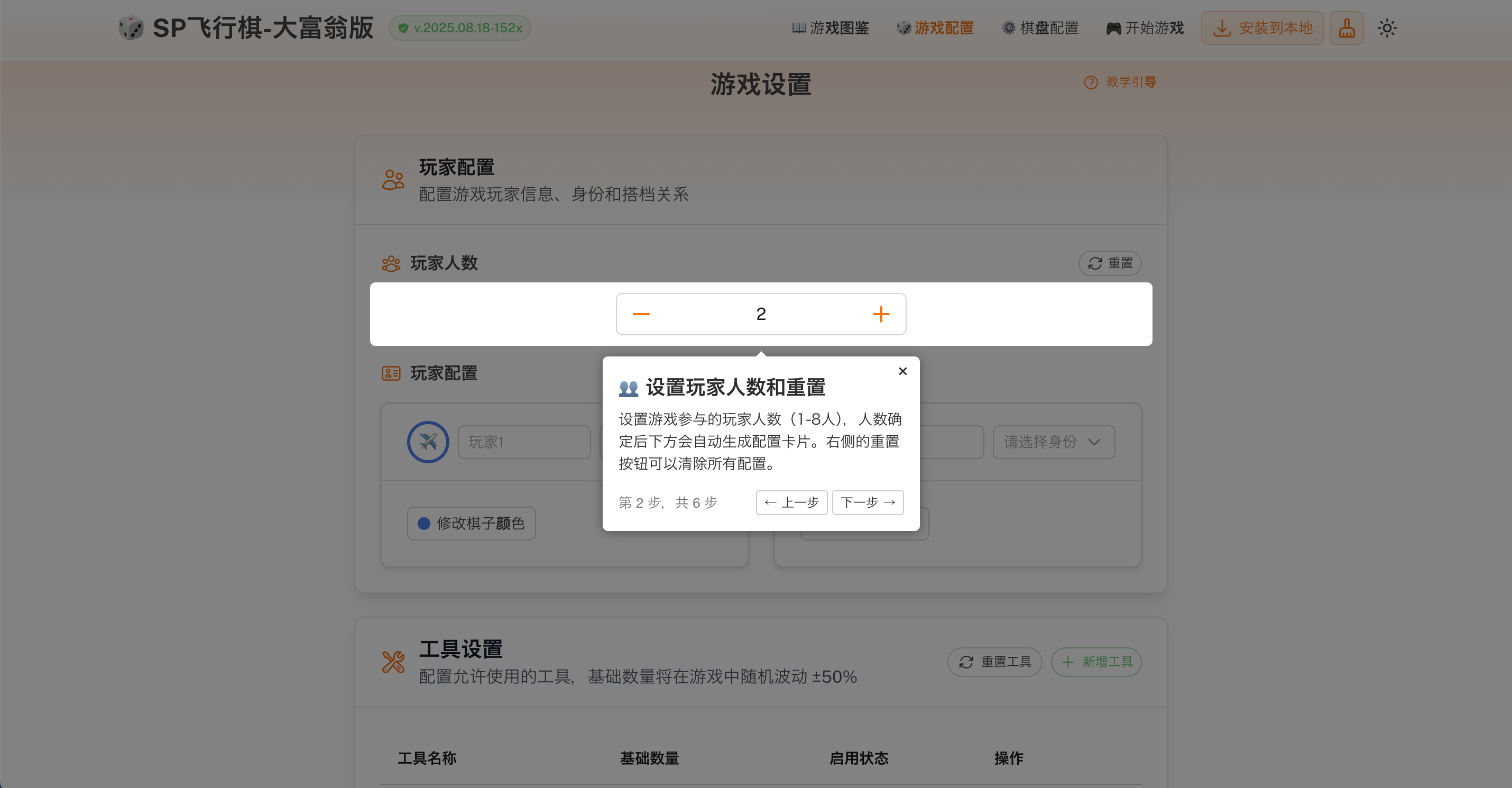The image size is (1512, 788).
Task: Go to 开始游戏 in navigation
Action: coord(1145,28)
